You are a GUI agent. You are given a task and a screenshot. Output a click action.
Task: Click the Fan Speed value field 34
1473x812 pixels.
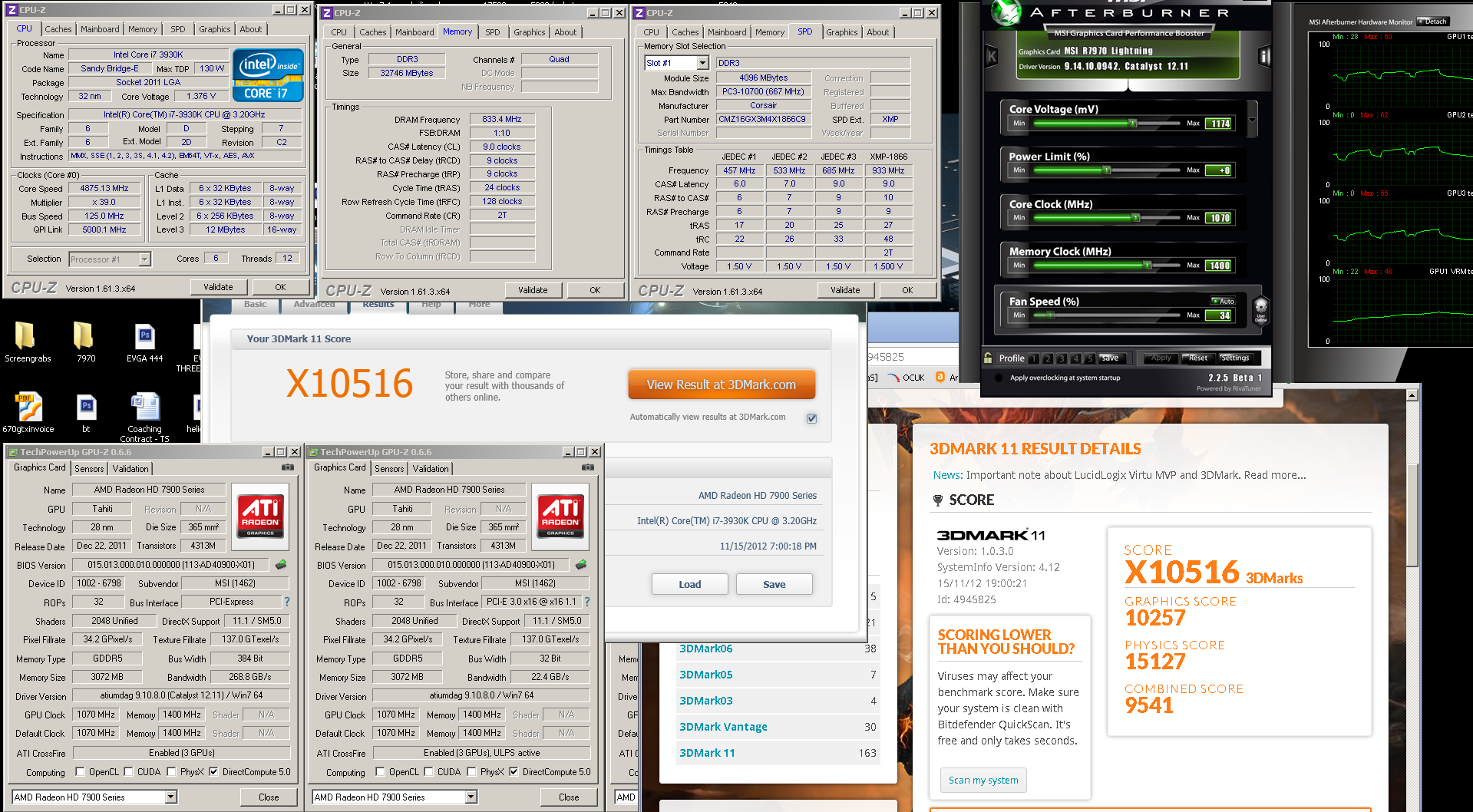(x=1220, y=315)
